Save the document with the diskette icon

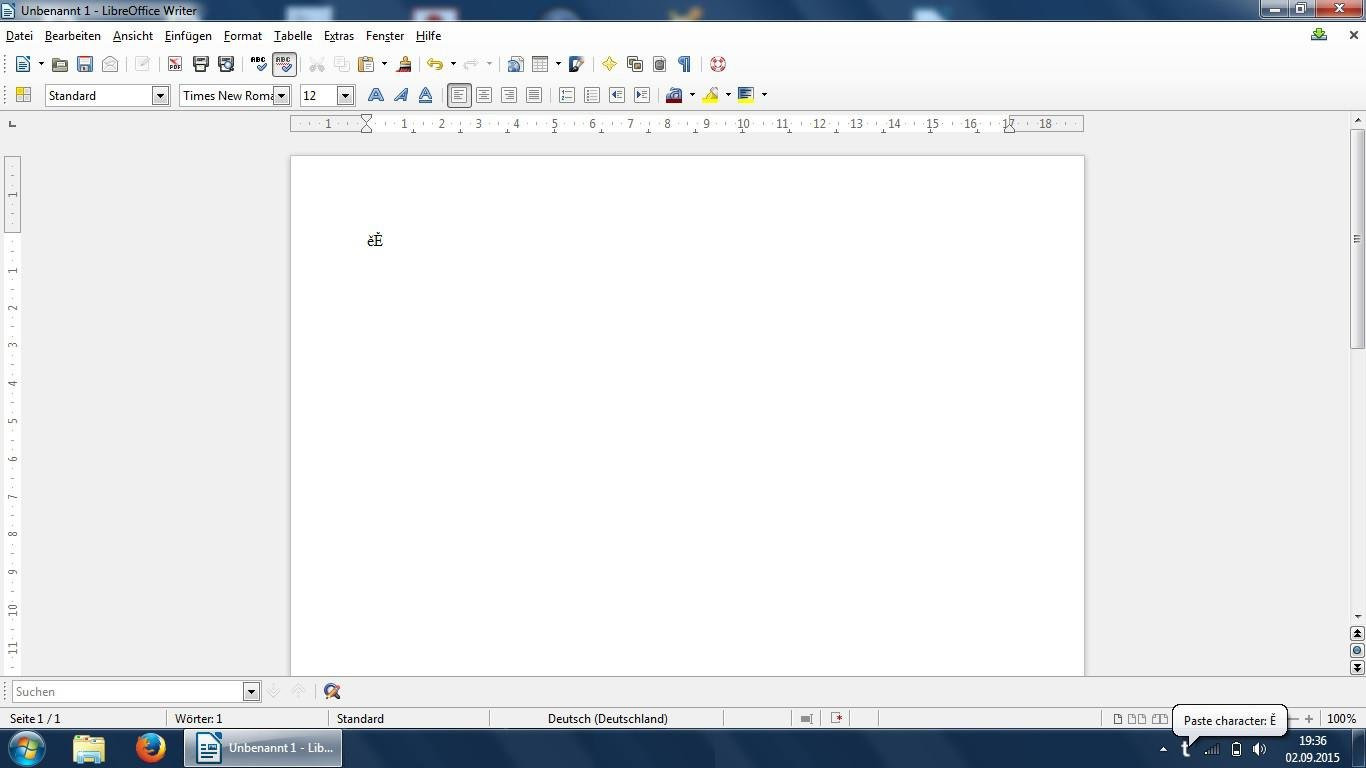pyautogui.click(x=85, y=64)
